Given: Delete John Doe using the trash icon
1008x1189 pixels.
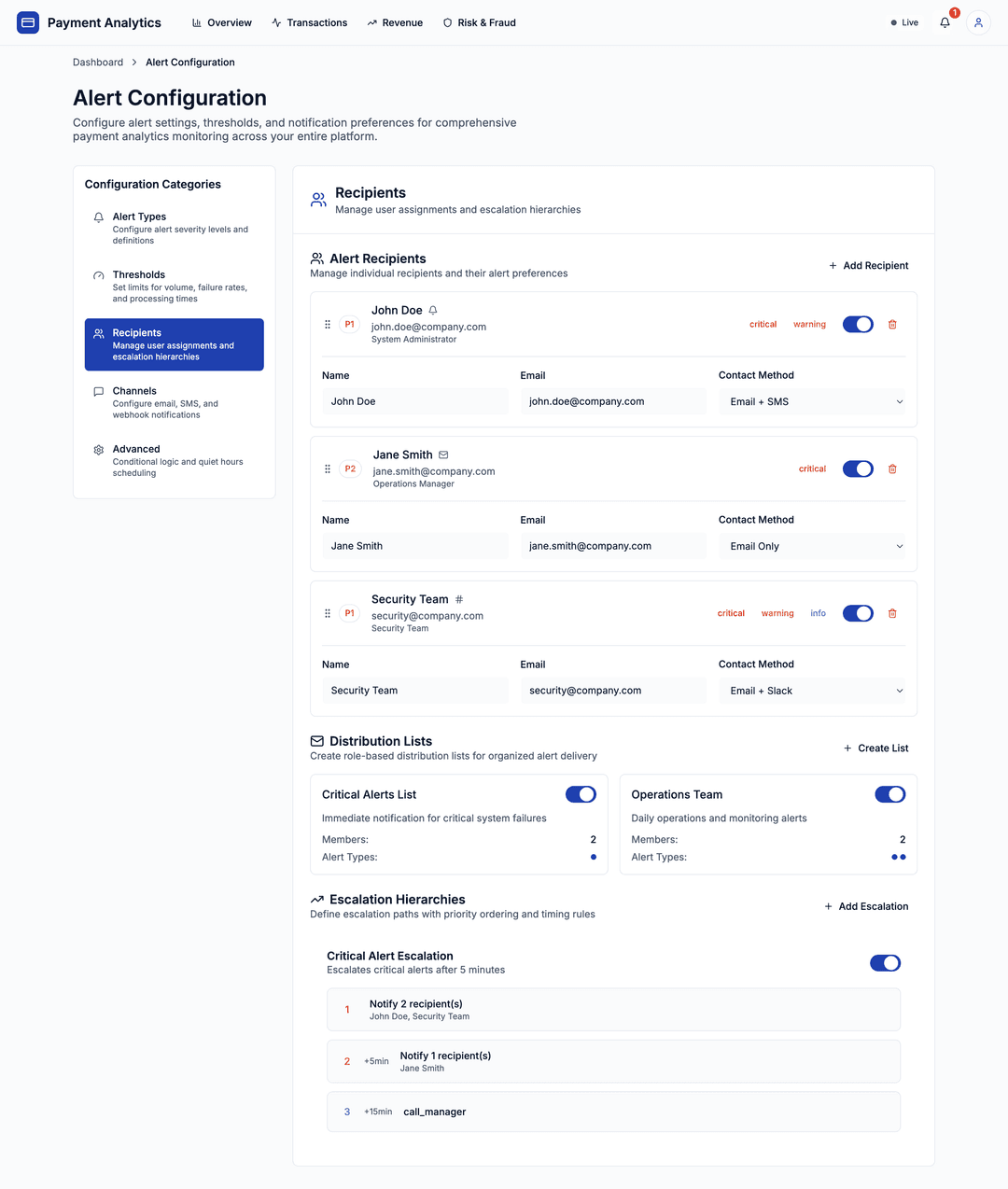Looking at the screenshot, I should pos(892,324).
